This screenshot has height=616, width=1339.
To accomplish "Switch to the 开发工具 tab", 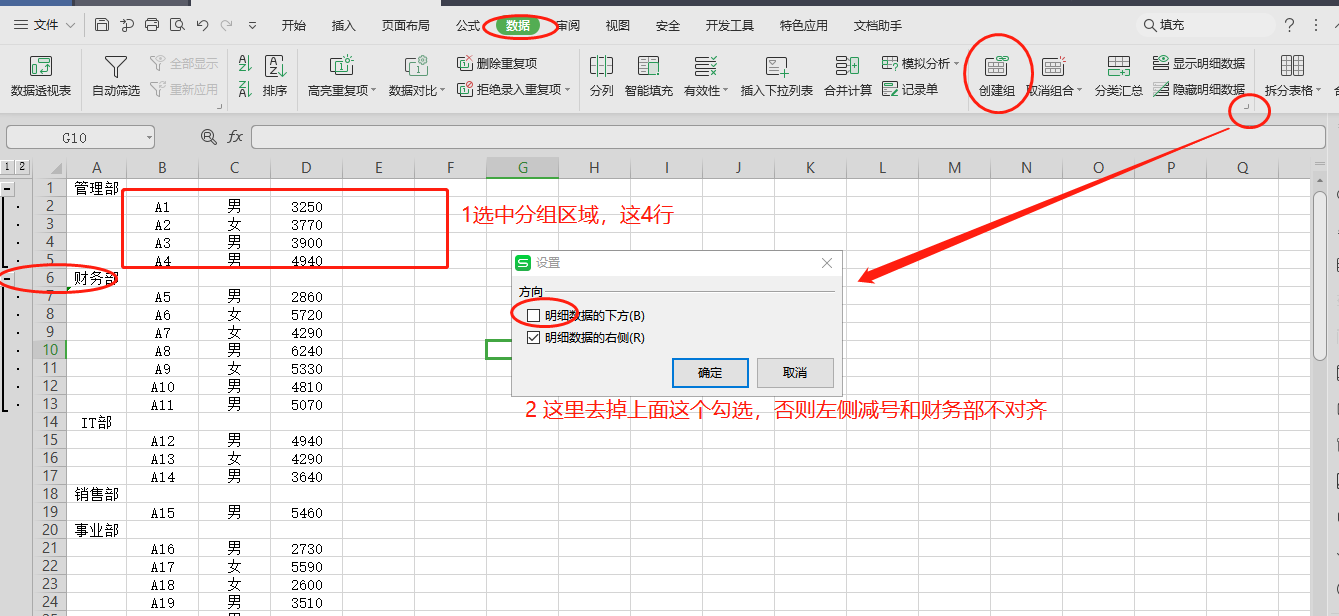I will [x=730, y=25].
